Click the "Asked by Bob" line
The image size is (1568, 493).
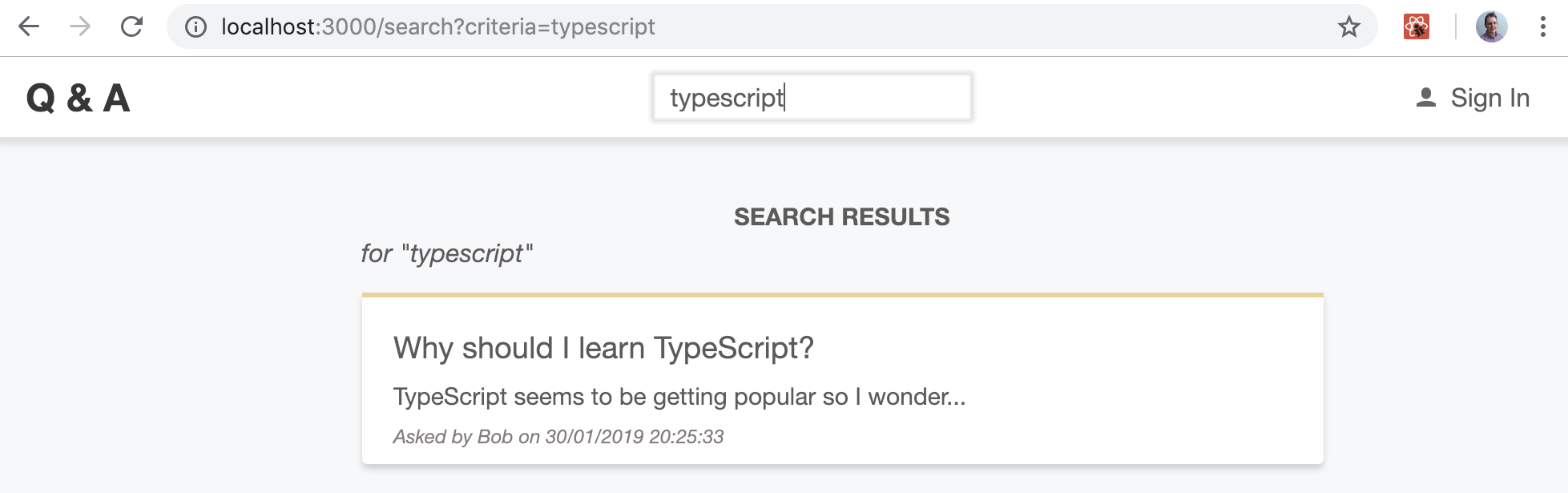(558, 437)
